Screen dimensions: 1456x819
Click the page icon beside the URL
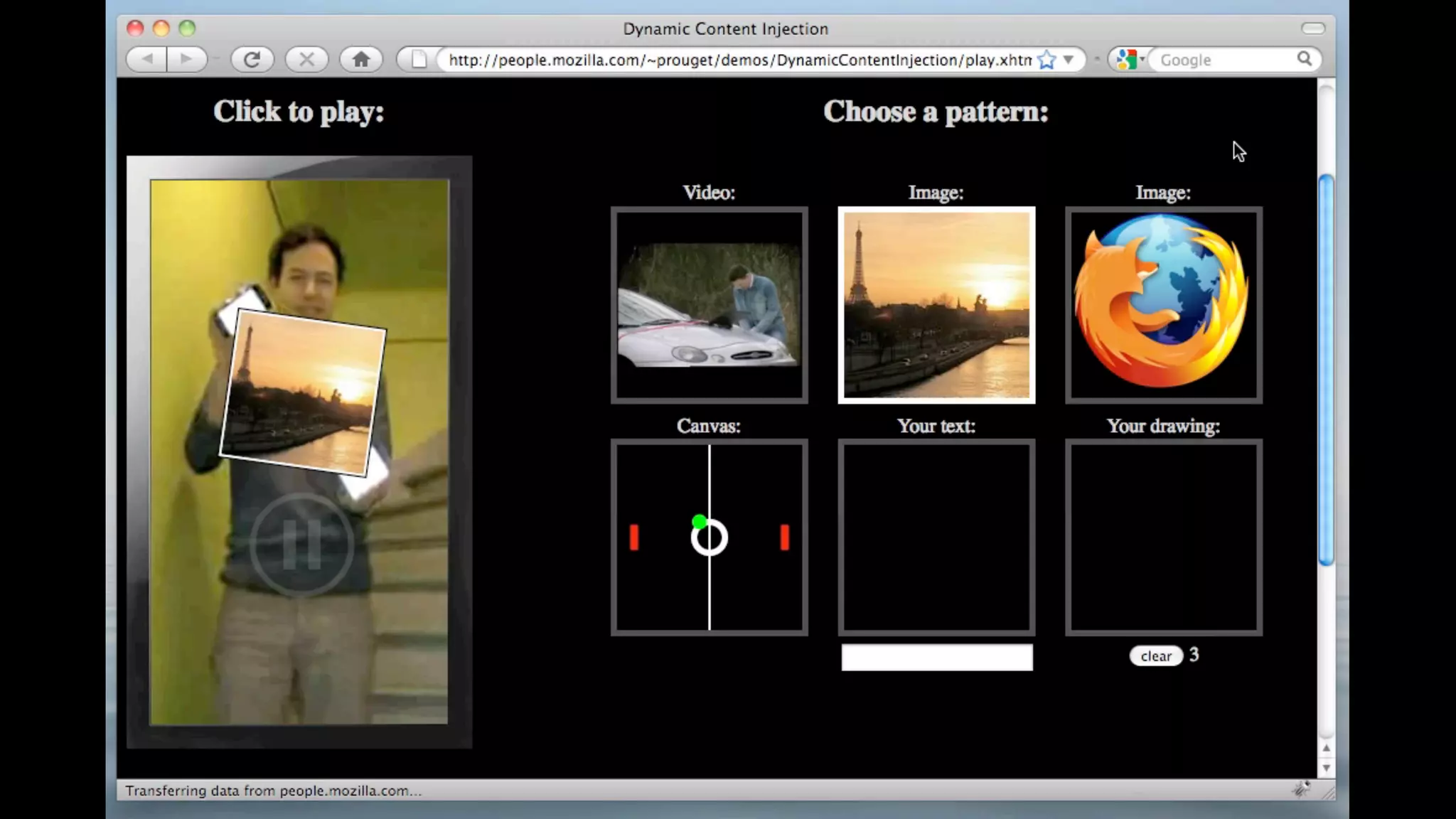pyautogui.click(x=419, y=60)
